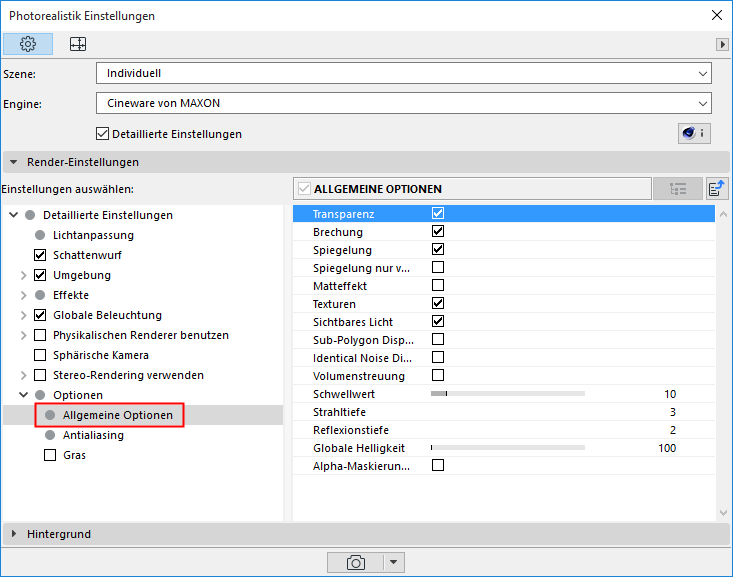Toggle the Transparenz checkbox
The width and height of the screenshot is (733, 577).
438,214
